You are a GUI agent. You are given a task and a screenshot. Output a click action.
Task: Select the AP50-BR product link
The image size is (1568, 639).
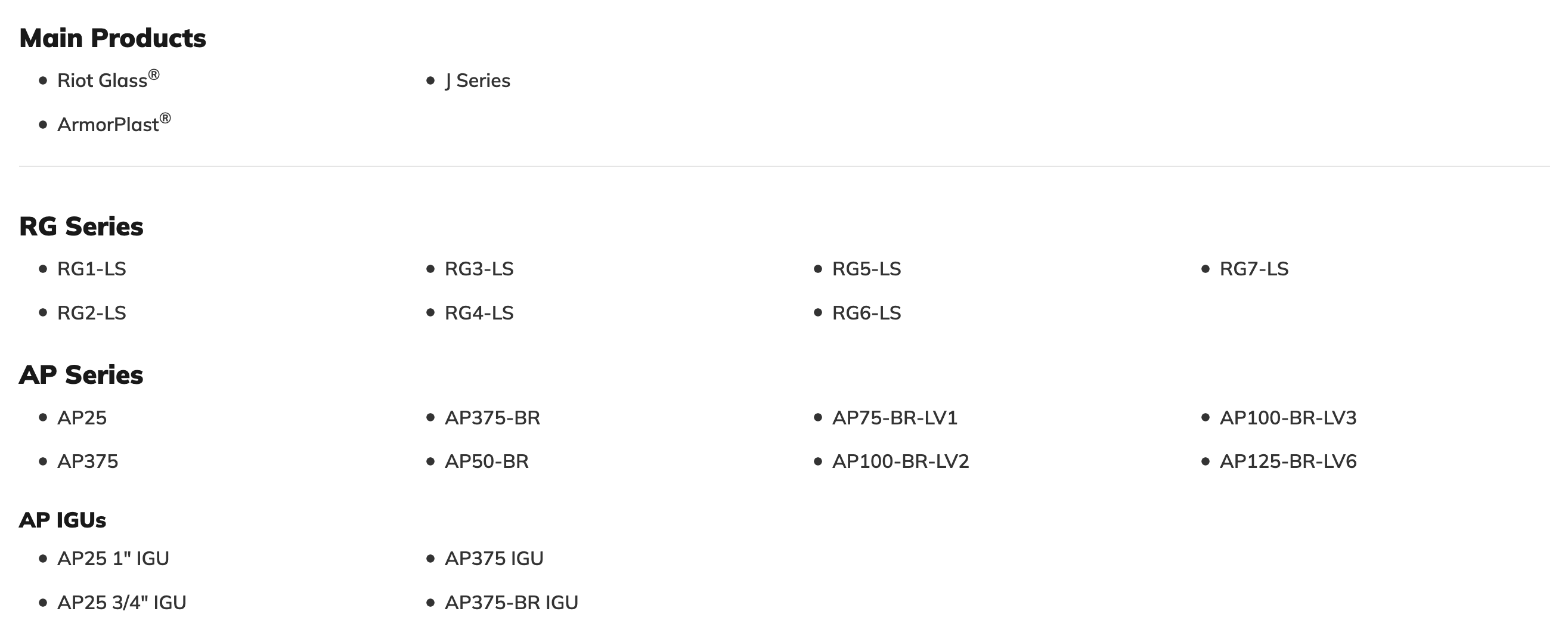tap(486, 461)
